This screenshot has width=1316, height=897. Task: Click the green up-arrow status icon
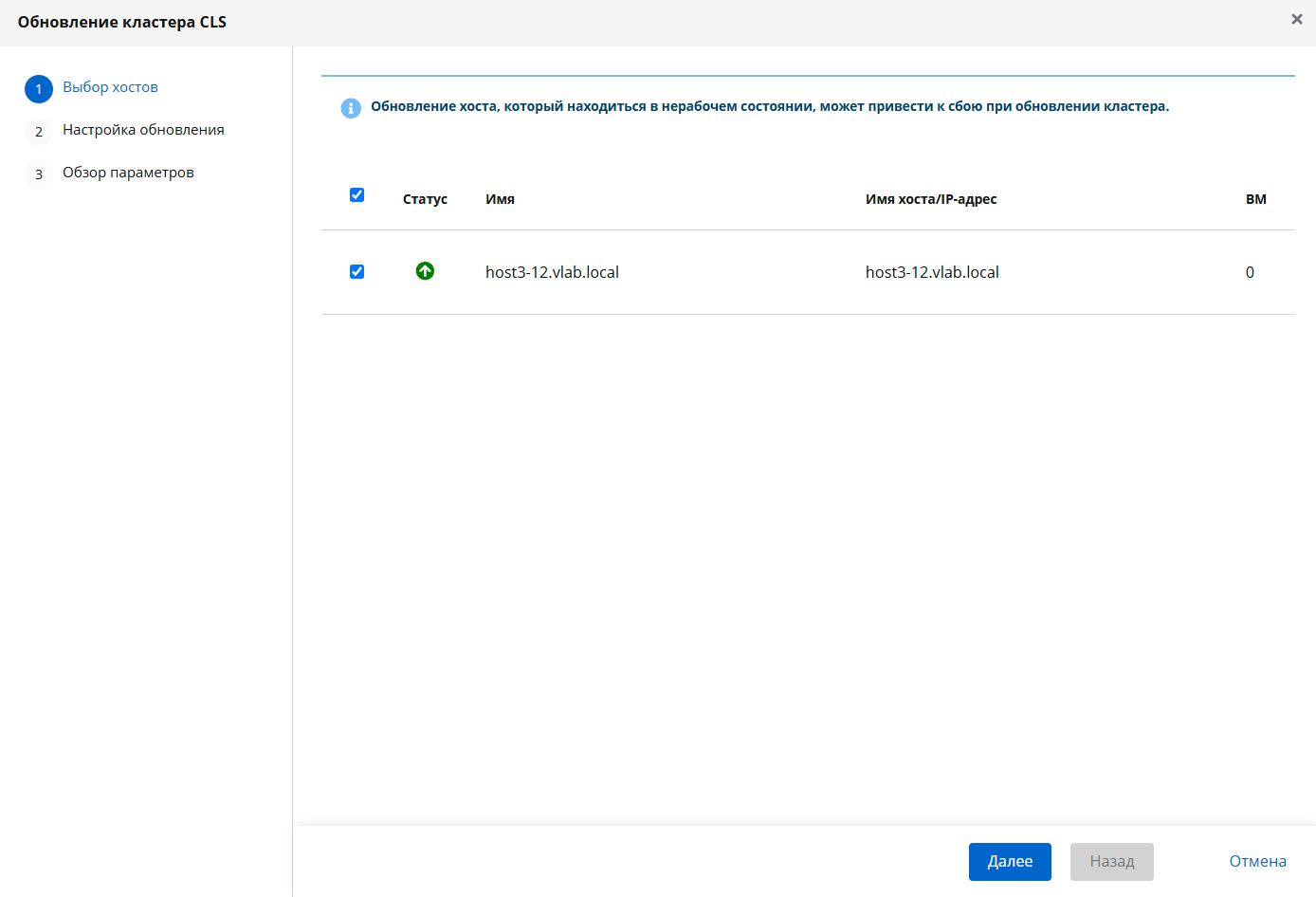pyautogui.click(x=425, y=271)
